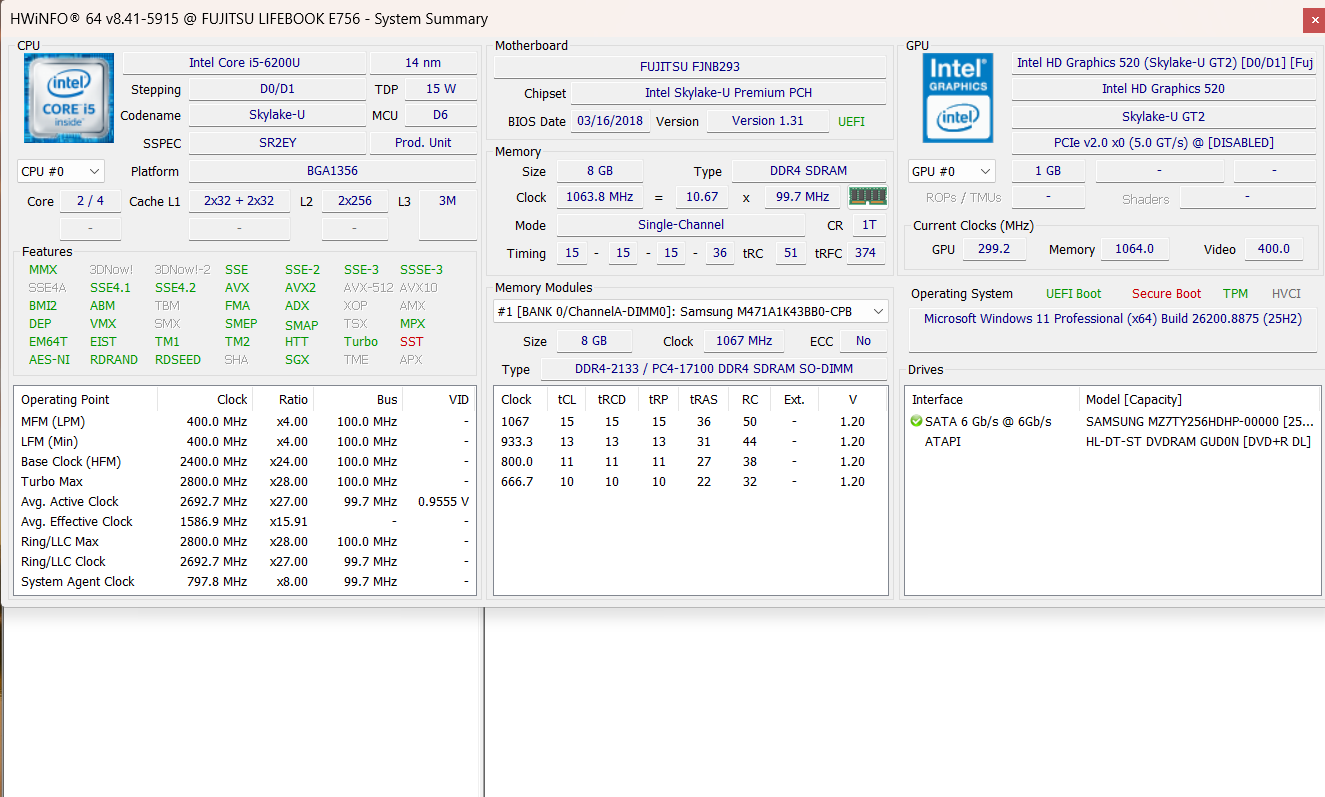Click the Skylake-U codename field
The image size is (1325, 797).
point(277,115)
